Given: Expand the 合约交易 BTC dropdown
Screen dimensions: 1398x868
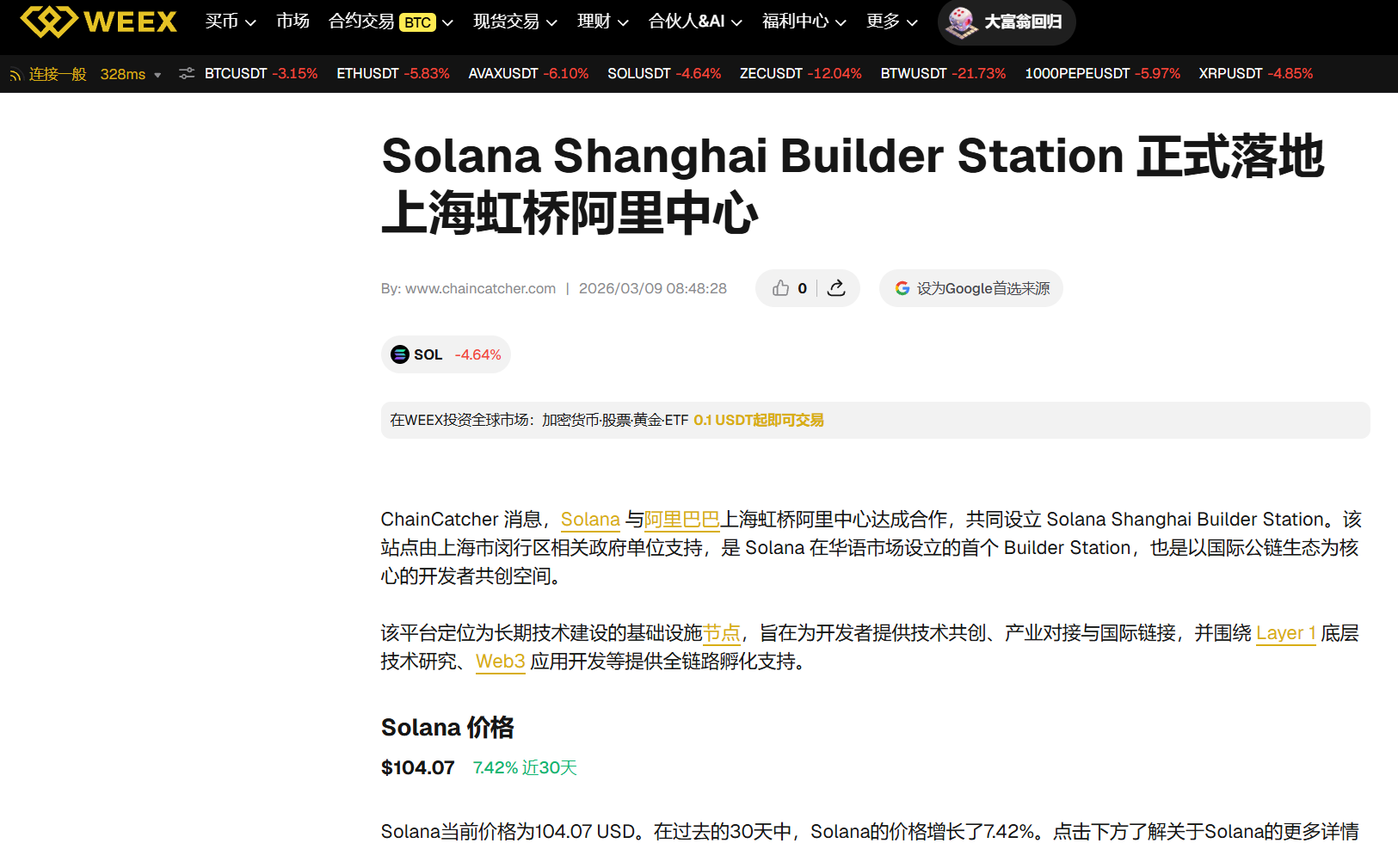Looking at the screenshot, I should (391, 22).
